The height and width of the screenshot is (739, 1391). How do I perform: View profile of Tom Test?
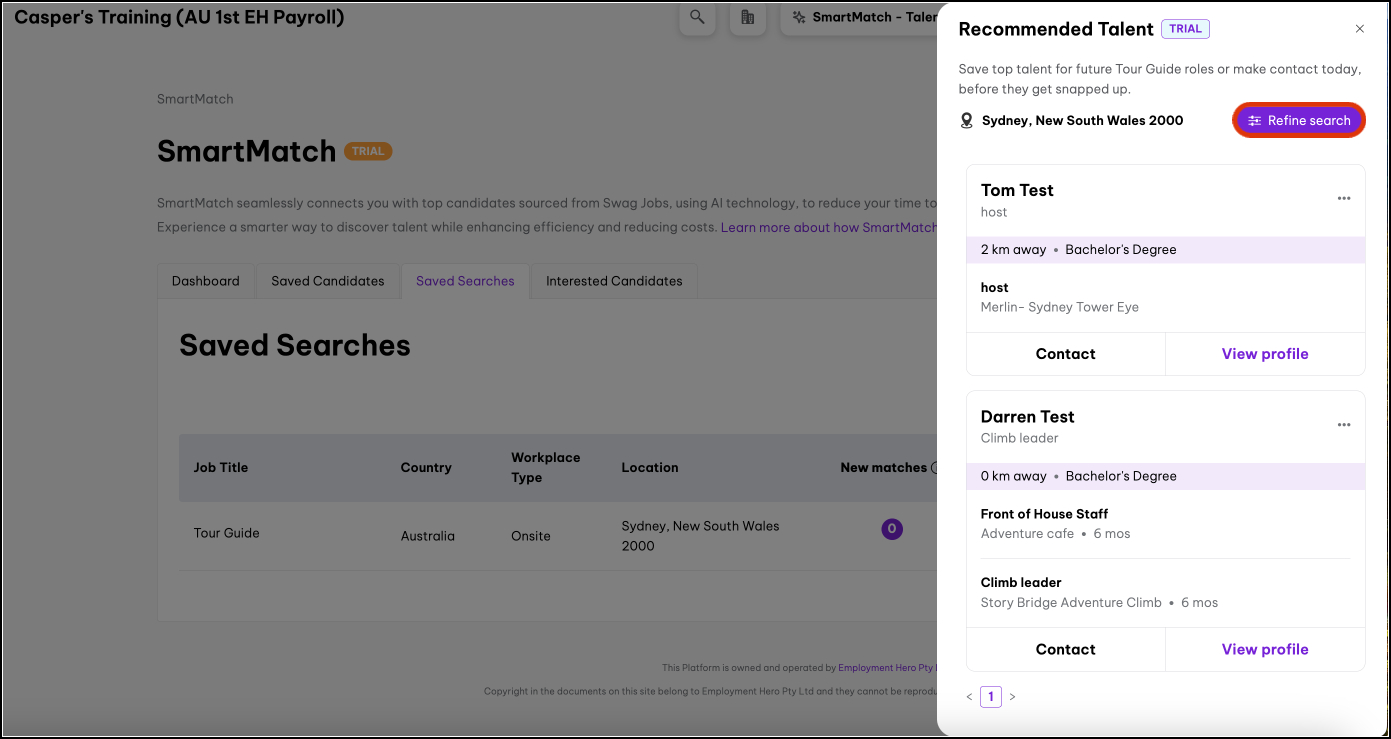(x=1264, y=354)
